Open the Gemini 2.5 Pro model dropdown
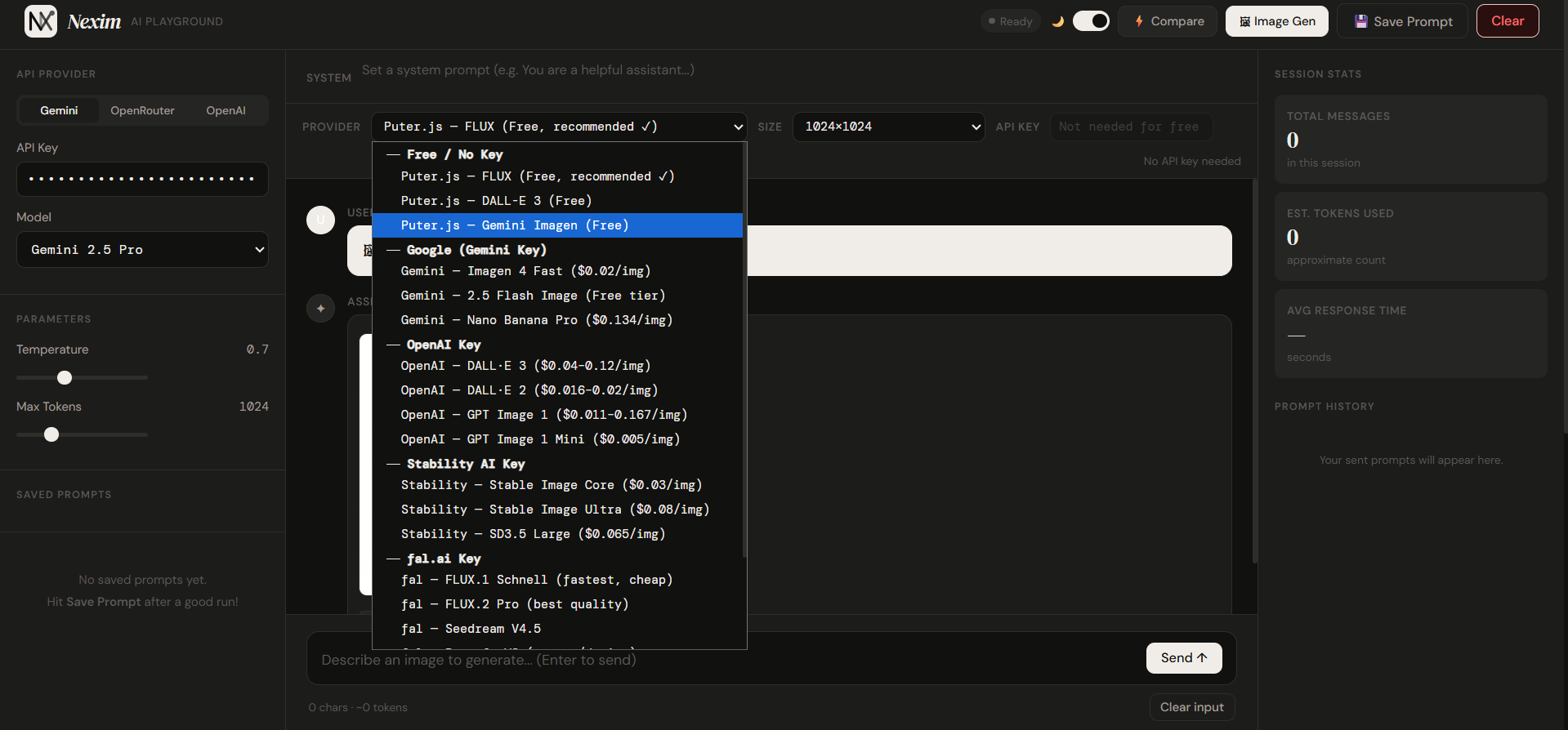Screen dimensions: 1568x730 click(x=142, y=250)
